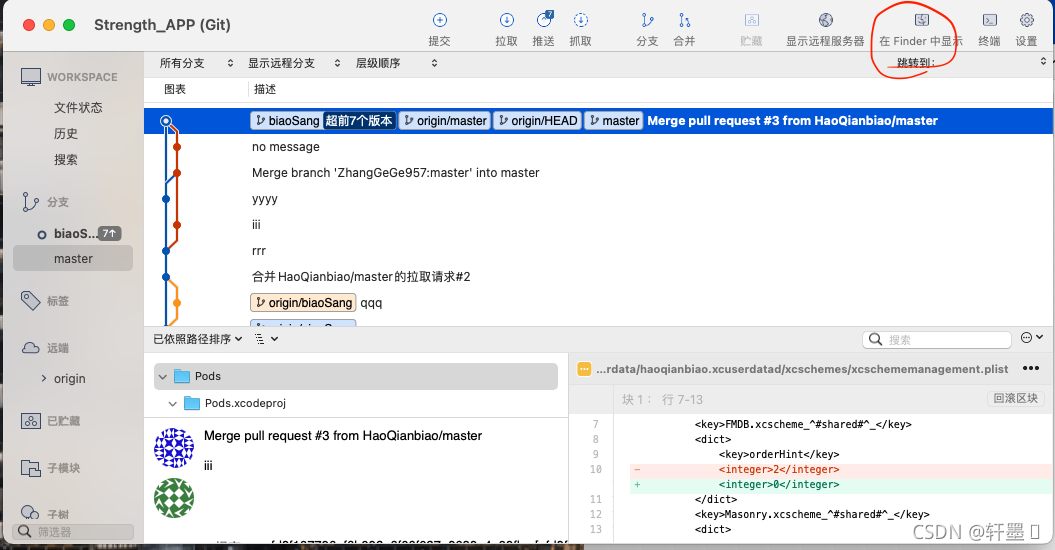Click the 子模块 submodule icon in sidebar
The width and height of the screenshot is (1055, 550).
tap(30, 468)
